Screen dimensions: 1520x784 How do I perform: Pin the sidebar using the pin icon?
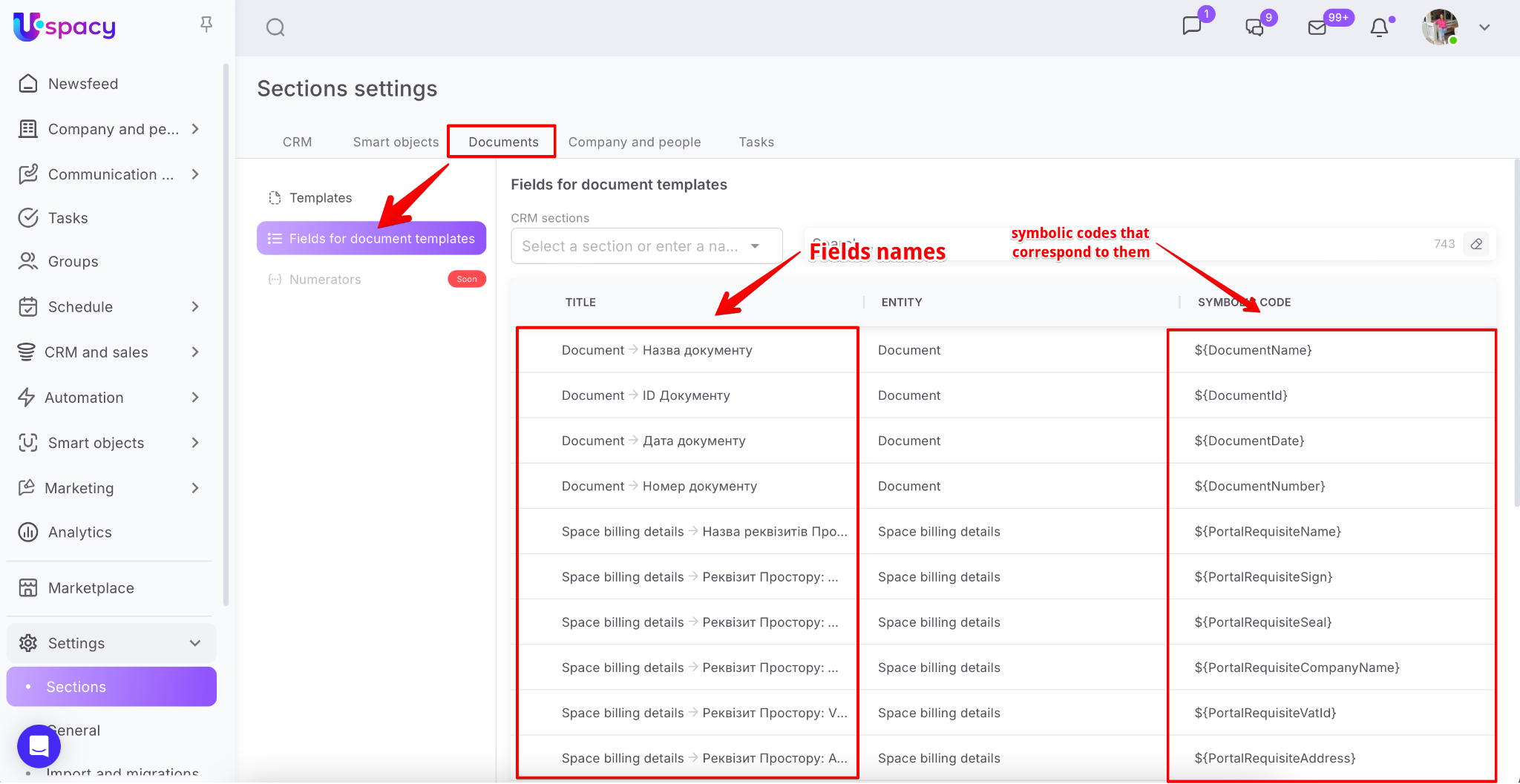click(x=206, y=24)
